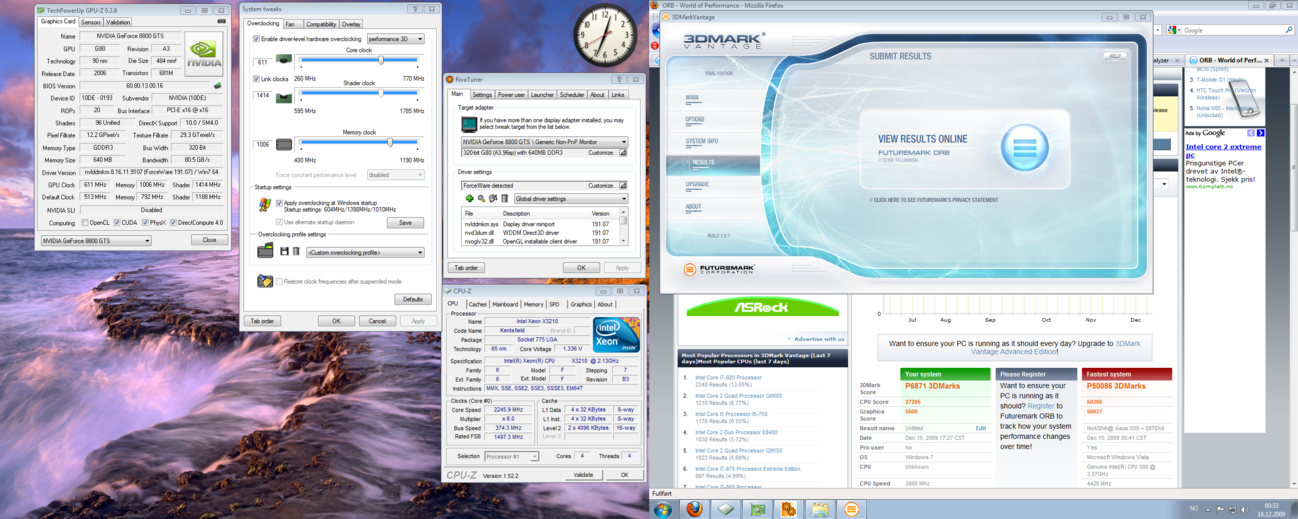Delete overclocking profile with trash icon
The image size is (1298, 519).
point(296,252)
